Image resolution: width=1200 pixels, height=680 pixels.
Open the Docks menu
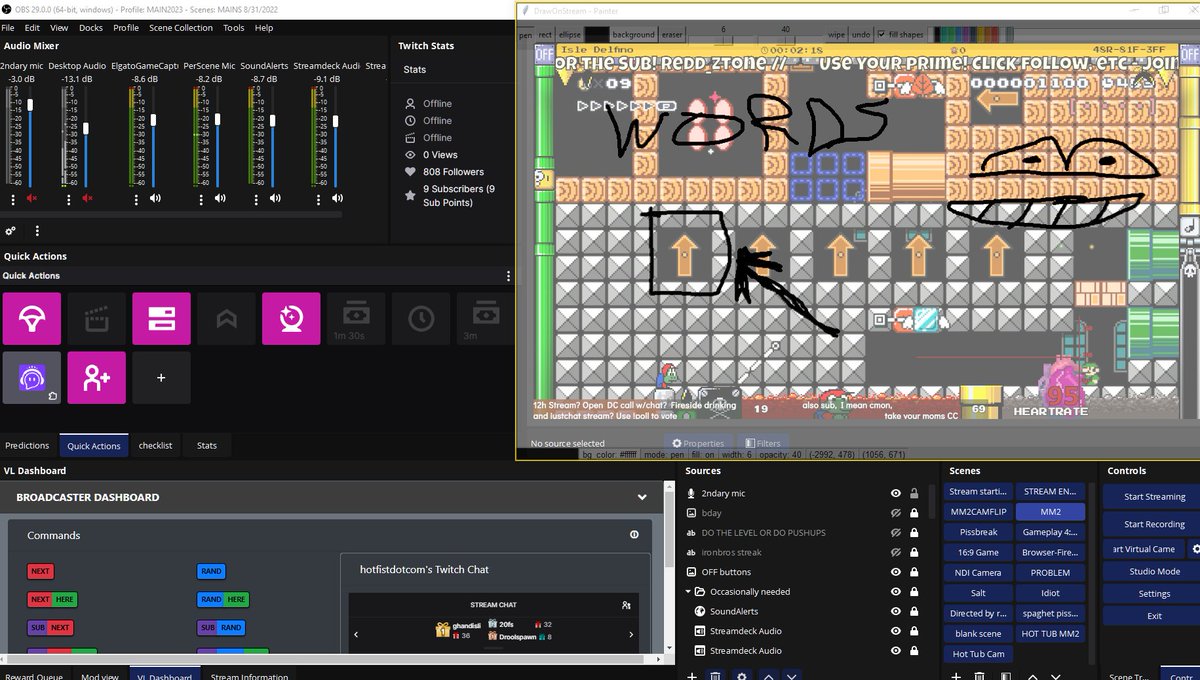(x=91, y=28)
